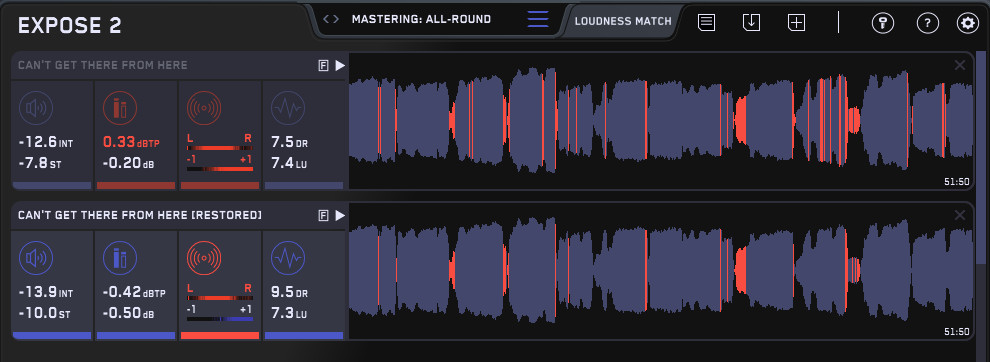This screenshot has width=990, height=362.
Task: Open the notes list icon in top toolbar
Action: 706,23
